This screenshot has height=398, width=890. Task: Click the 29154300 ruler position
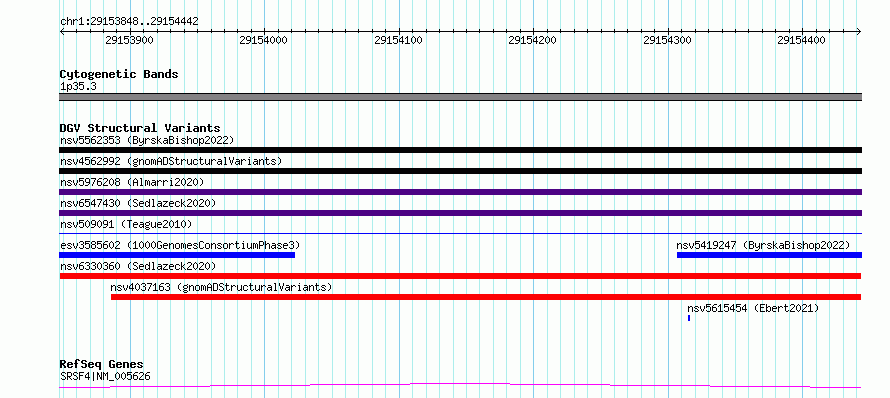click(x=668, y=40)
